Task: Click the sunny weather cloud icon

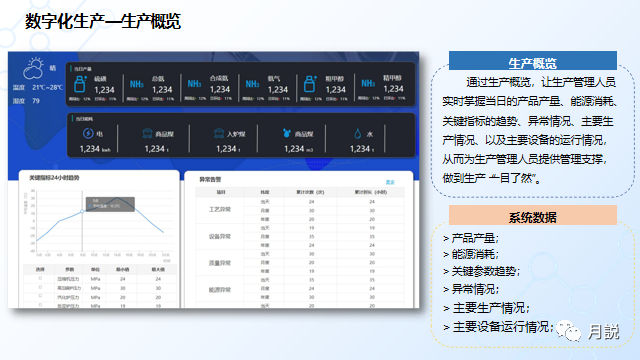Action: (x=33, y=68)
